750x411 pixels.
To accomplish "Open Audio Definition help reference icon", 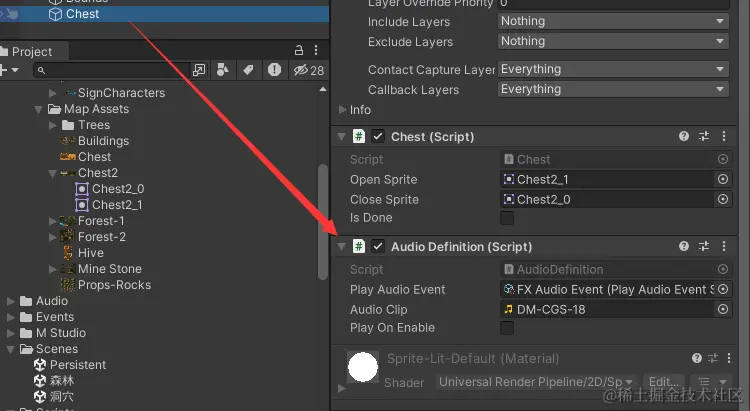I will pos(684,246).
